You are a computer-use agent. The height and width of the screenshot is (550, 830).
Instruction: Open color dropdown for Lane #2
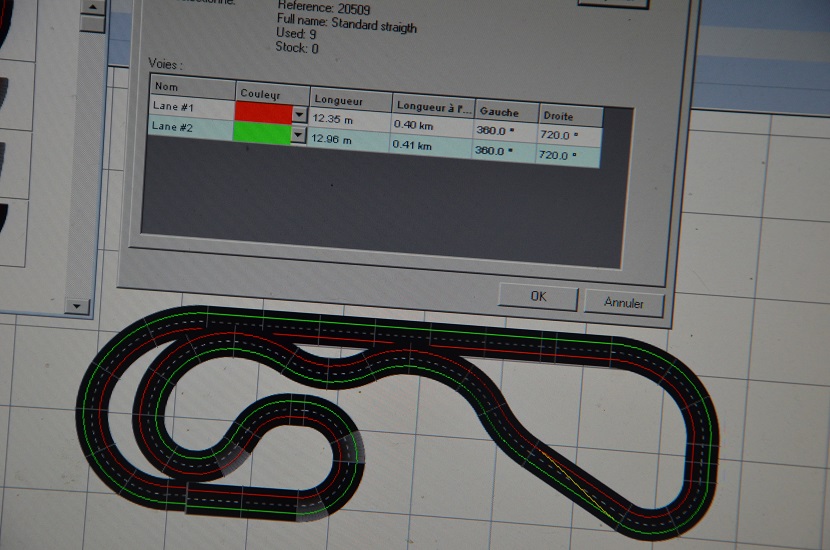[298, 136]
